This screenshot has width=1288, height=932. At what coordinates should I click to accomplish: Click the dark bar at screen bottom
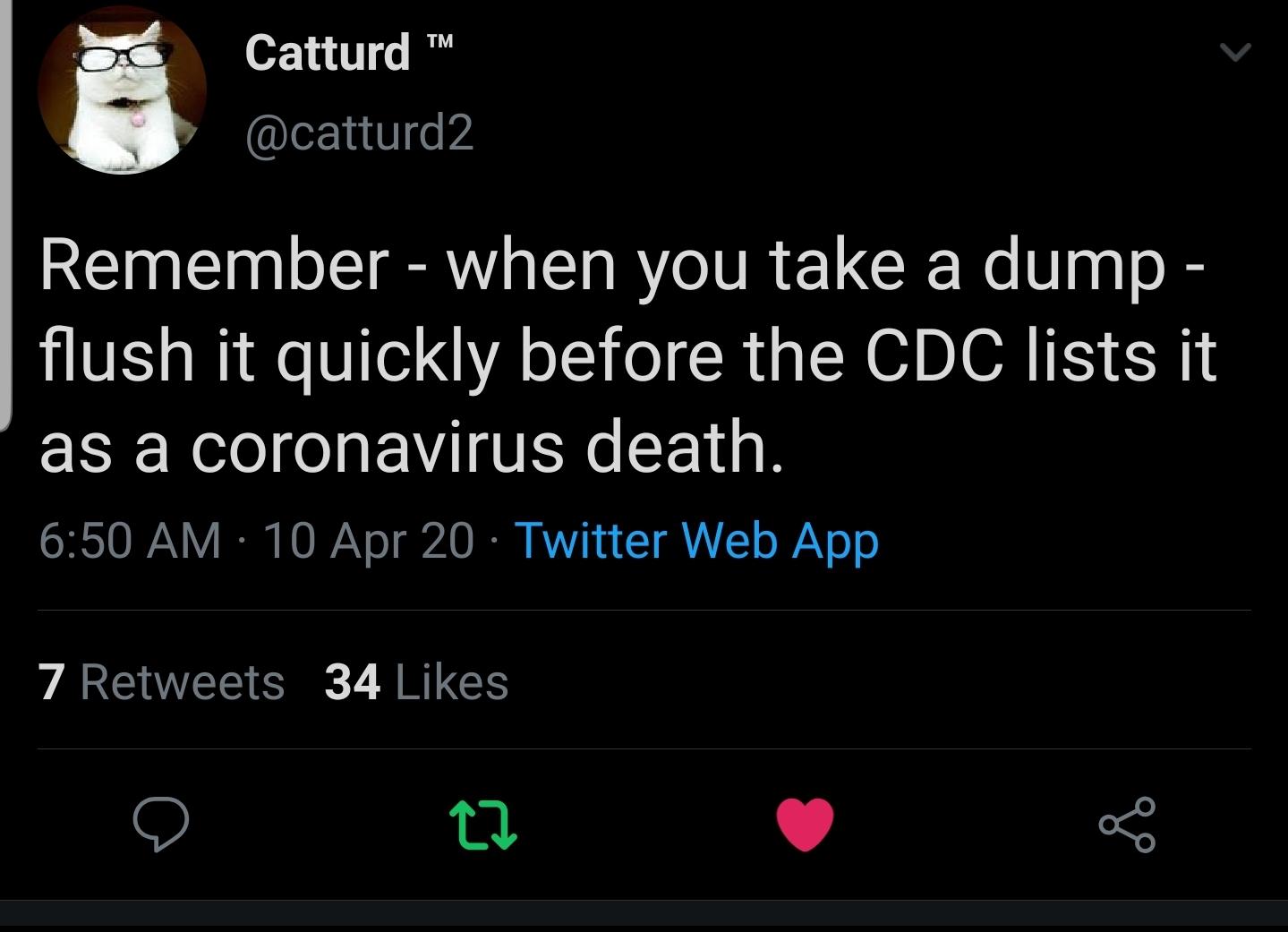click(644, 916)
